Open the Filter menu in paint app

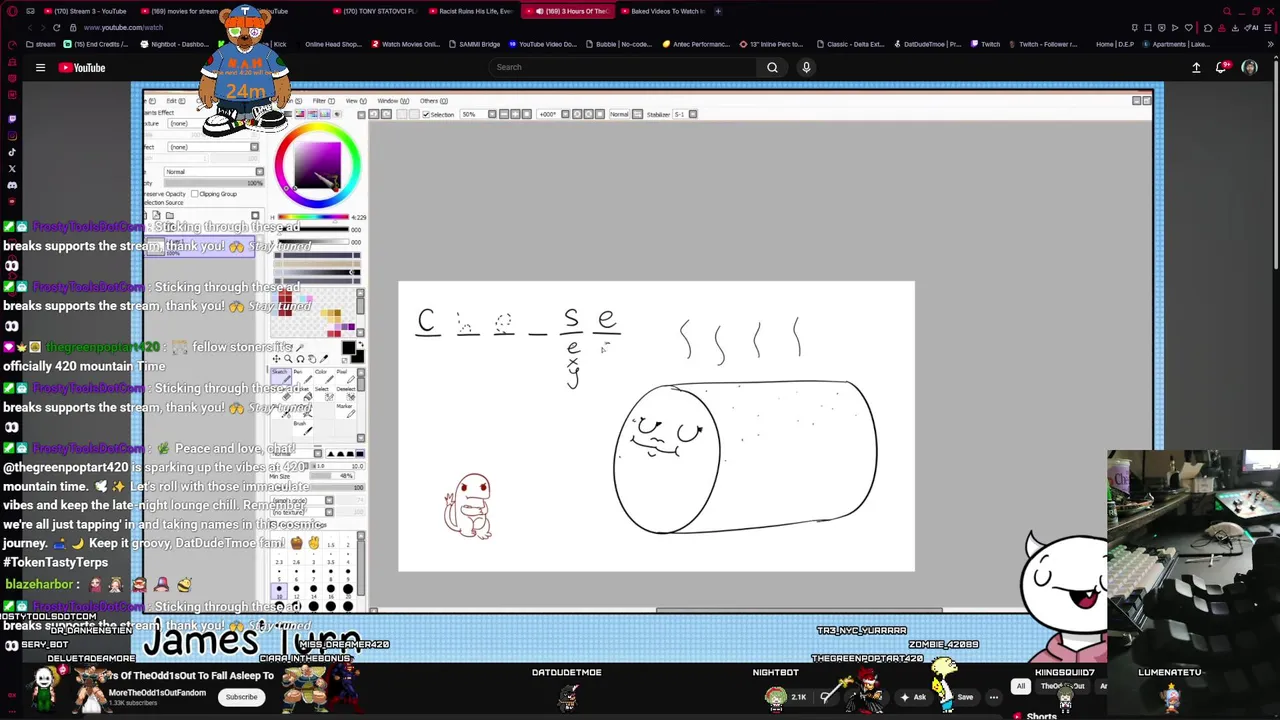(322, 101)
